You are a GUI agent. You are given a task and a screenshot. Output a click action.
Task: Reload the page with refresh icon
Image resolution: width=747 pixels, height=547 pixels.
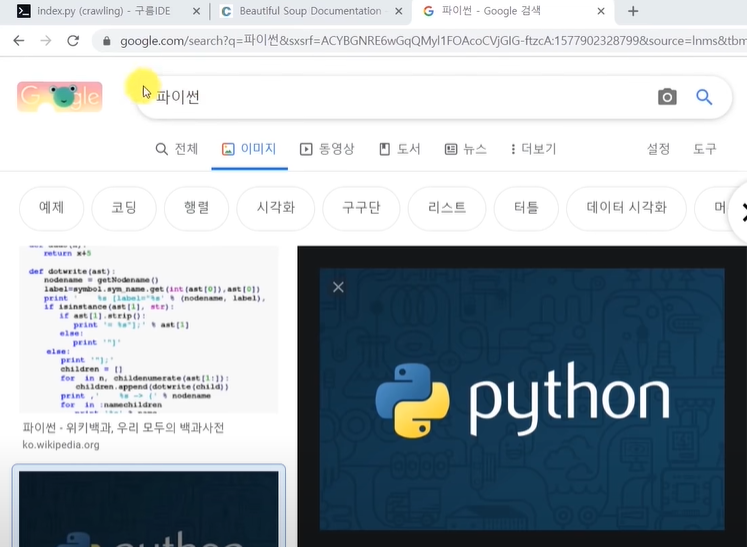click(73, 41)
